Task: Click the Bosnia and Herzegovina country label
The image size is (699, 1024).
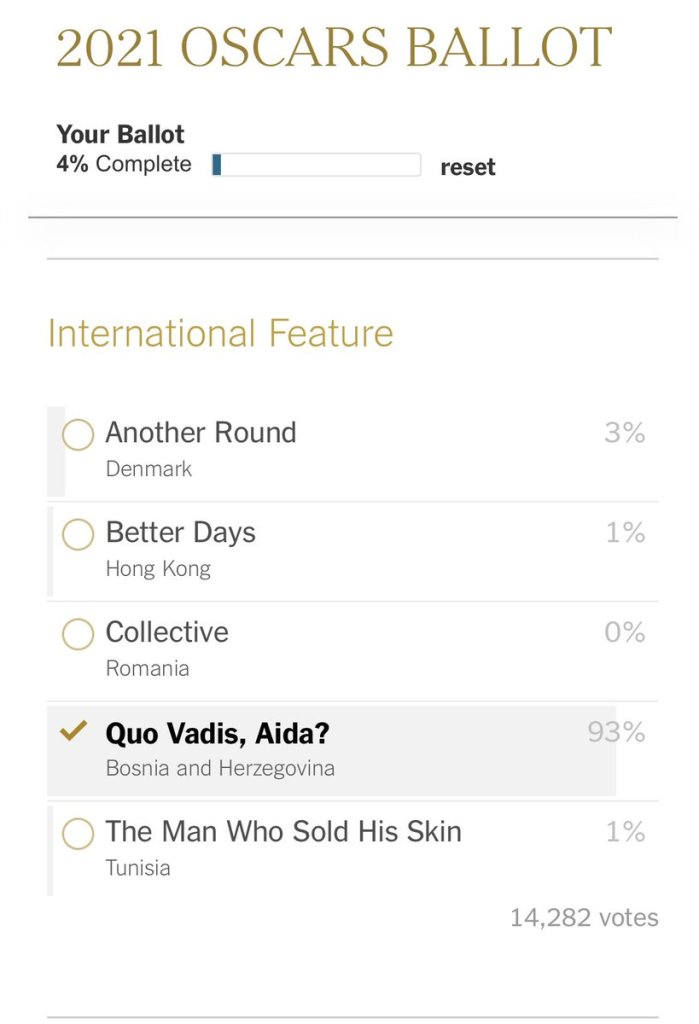Action: [220, 769]
